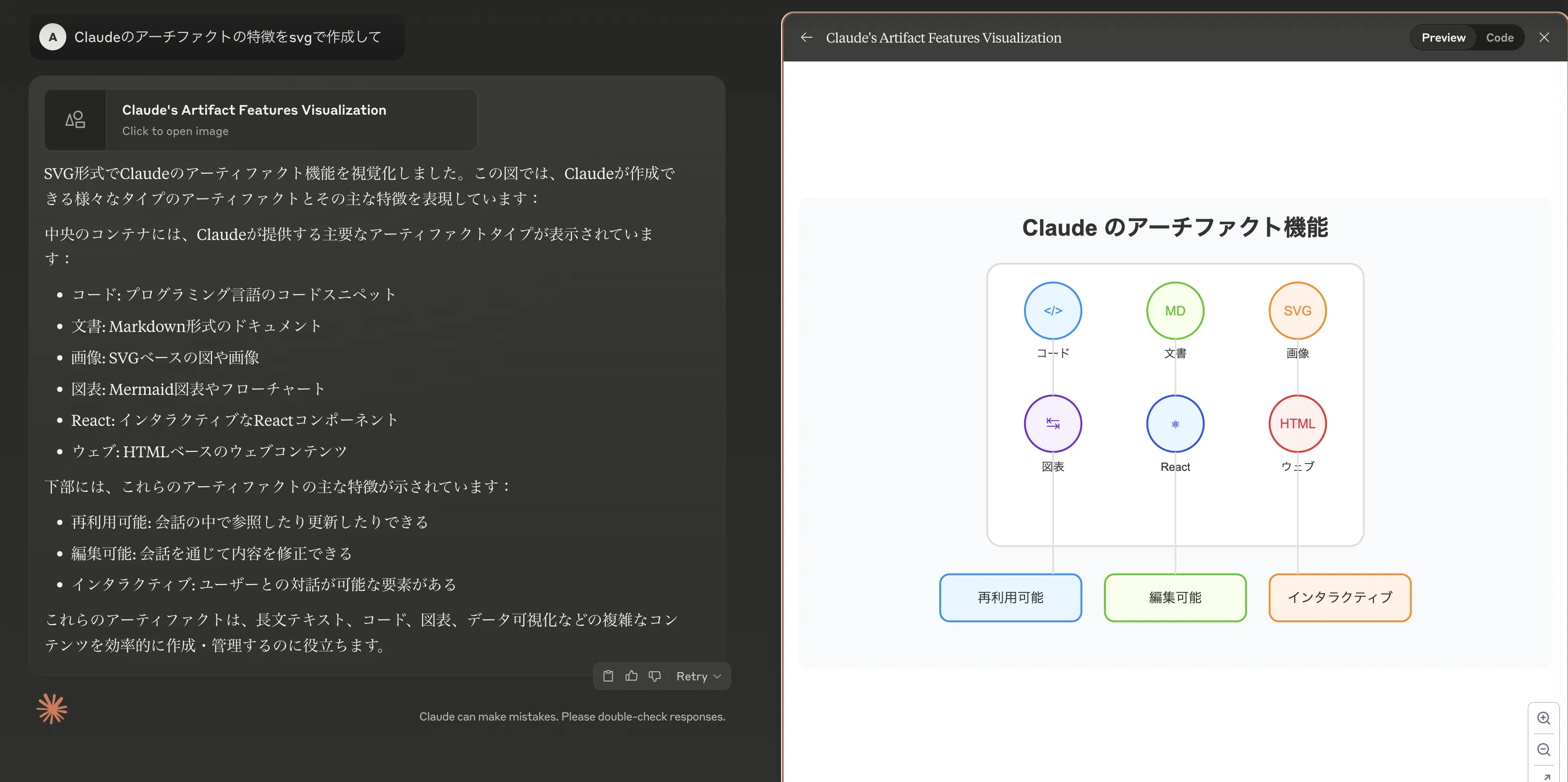Click the 図表 label in diagram
The height and width of the screenshot is (782, 1568).
(1053, 467)
